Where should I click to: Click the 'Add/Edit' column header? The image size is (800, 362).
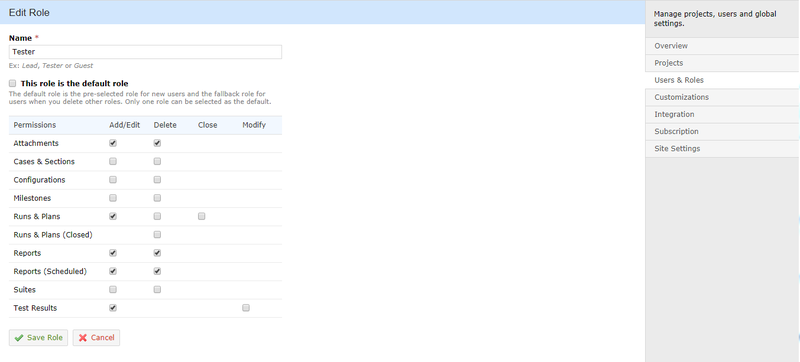pyautogui.click(x=124, y=125)
